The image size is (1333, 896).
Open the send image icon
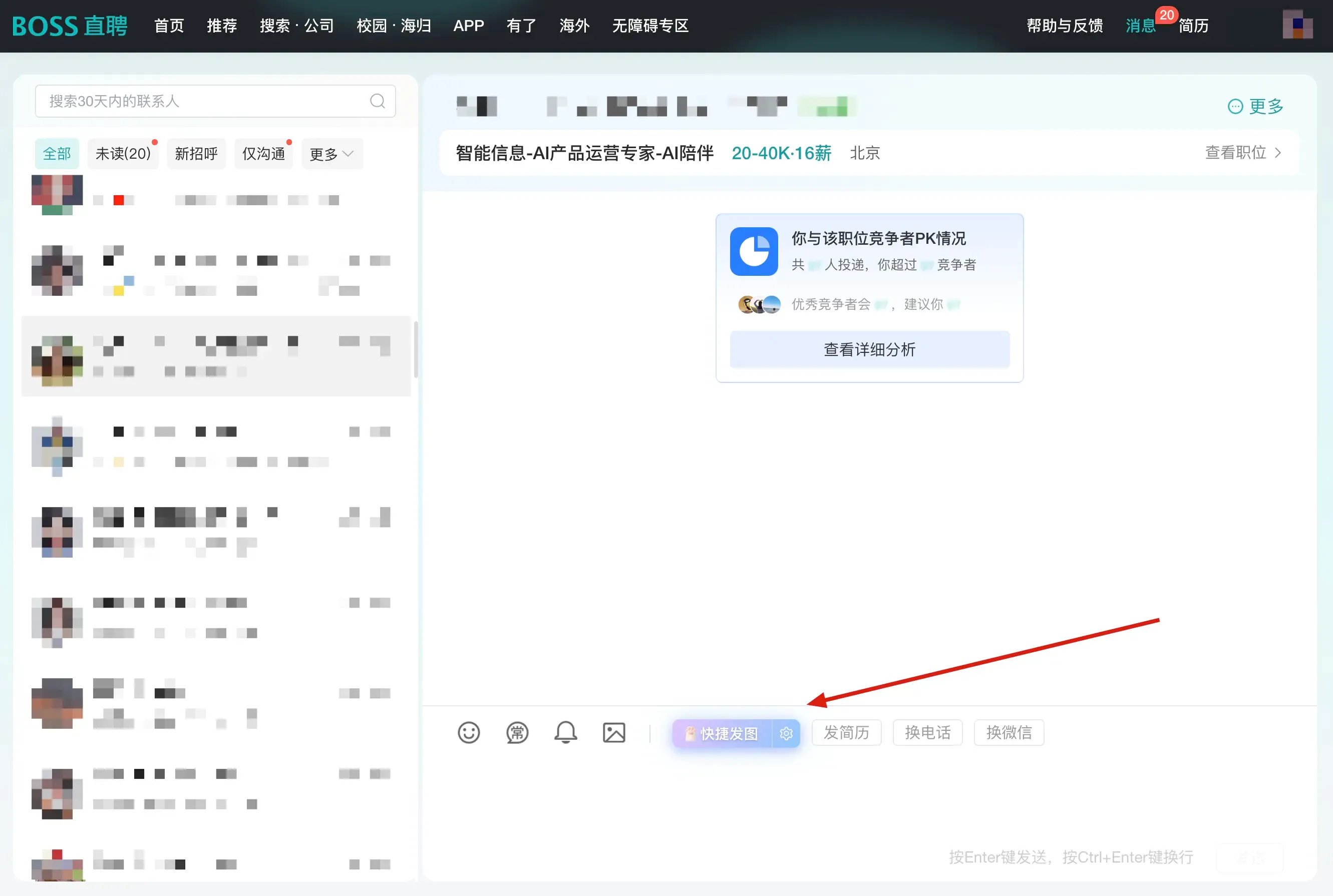(614, 733)
